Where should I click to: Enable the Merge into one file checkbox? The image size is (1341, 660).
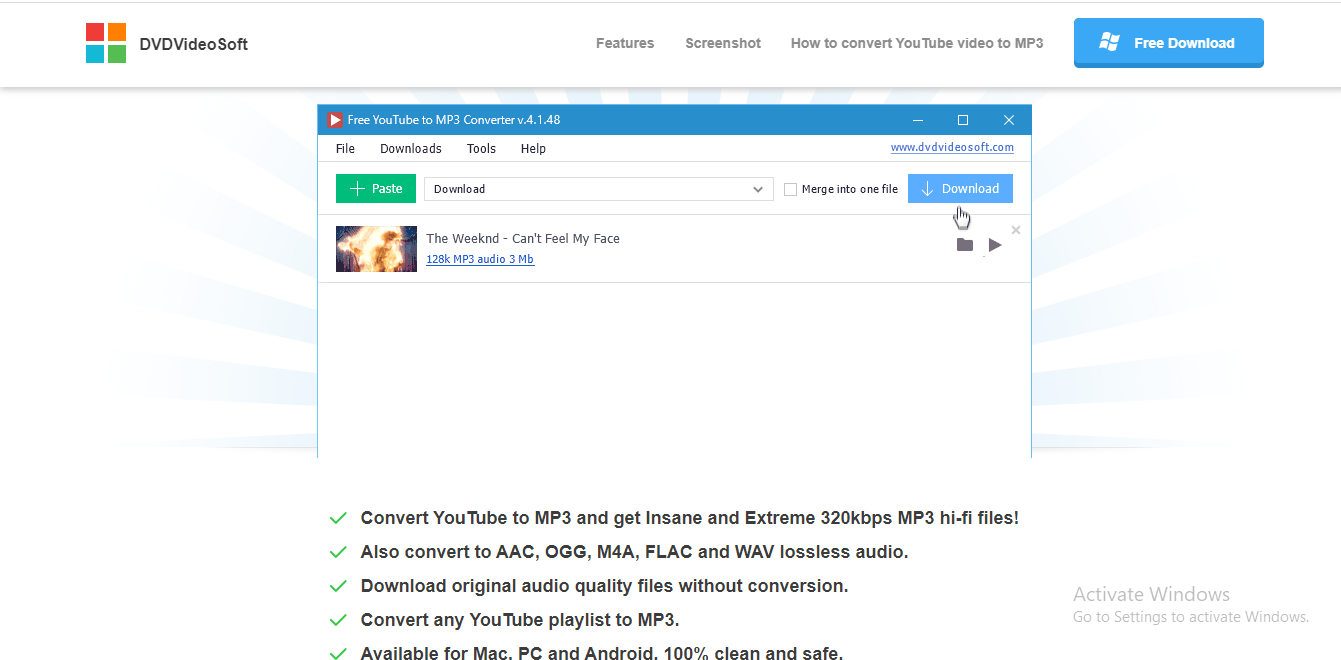[790, 189]
